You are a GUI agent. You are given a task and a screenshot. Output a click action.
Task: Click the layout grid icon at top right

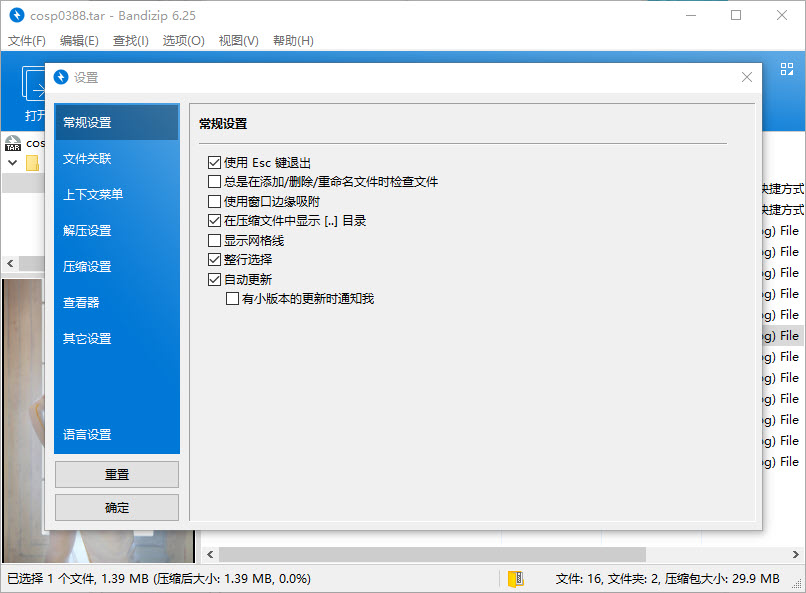[789, 68]
